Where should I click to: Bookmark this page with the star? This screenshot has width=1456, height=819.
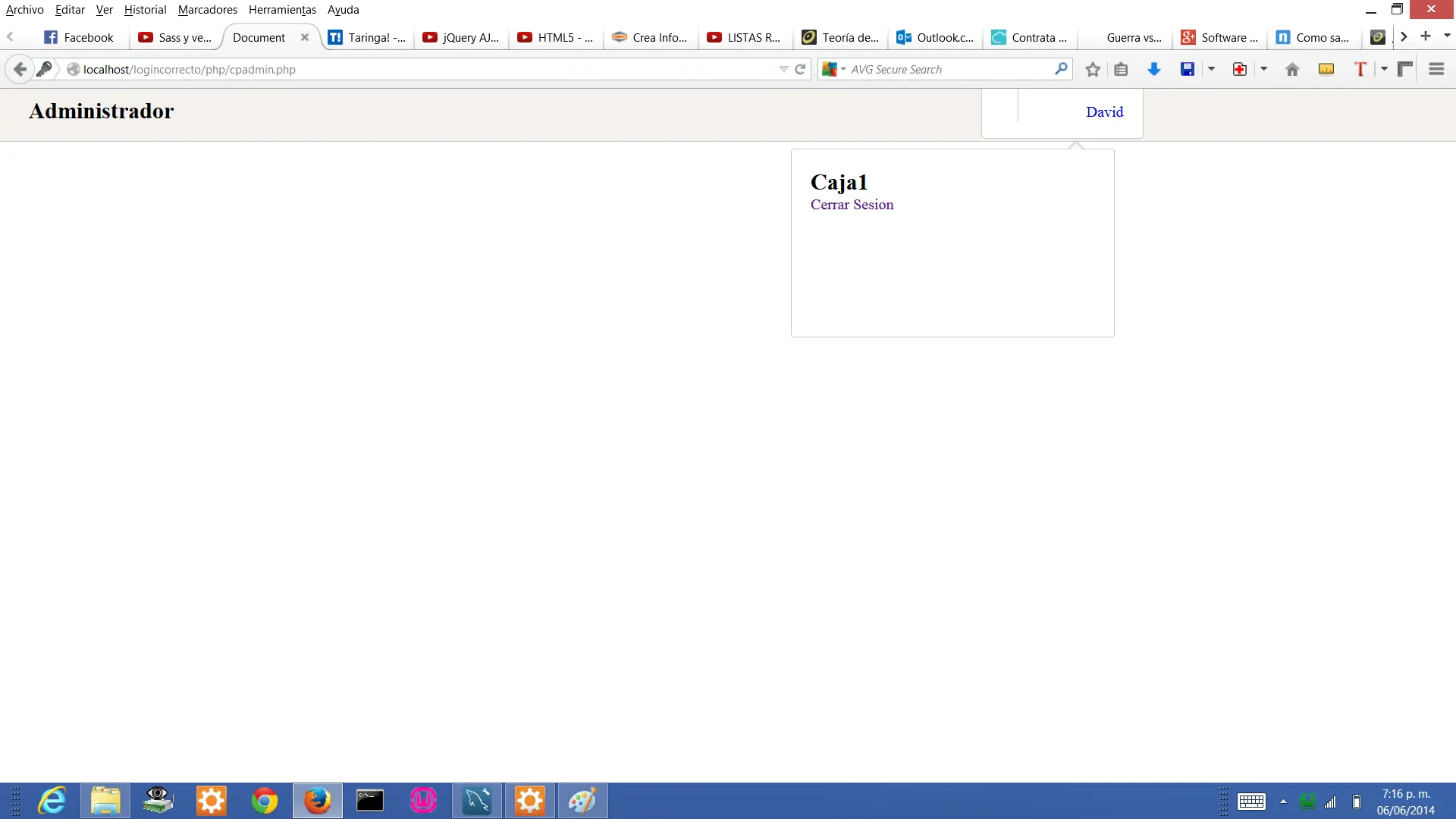click(1092, 69)
